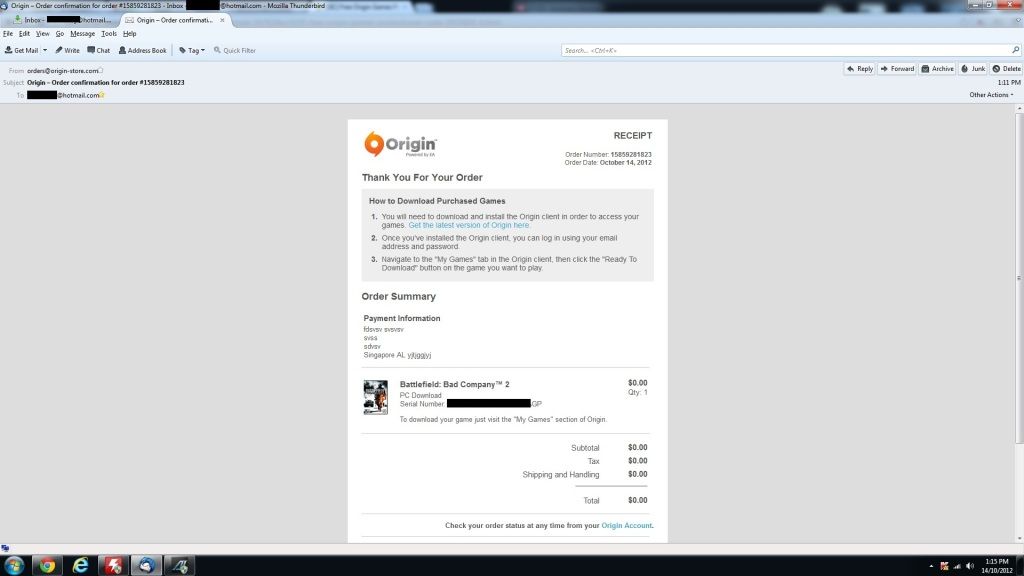1024x576 pixels.
Task: Click "How to Download Purchased Games" heading
Action: [x=437, y=201]
